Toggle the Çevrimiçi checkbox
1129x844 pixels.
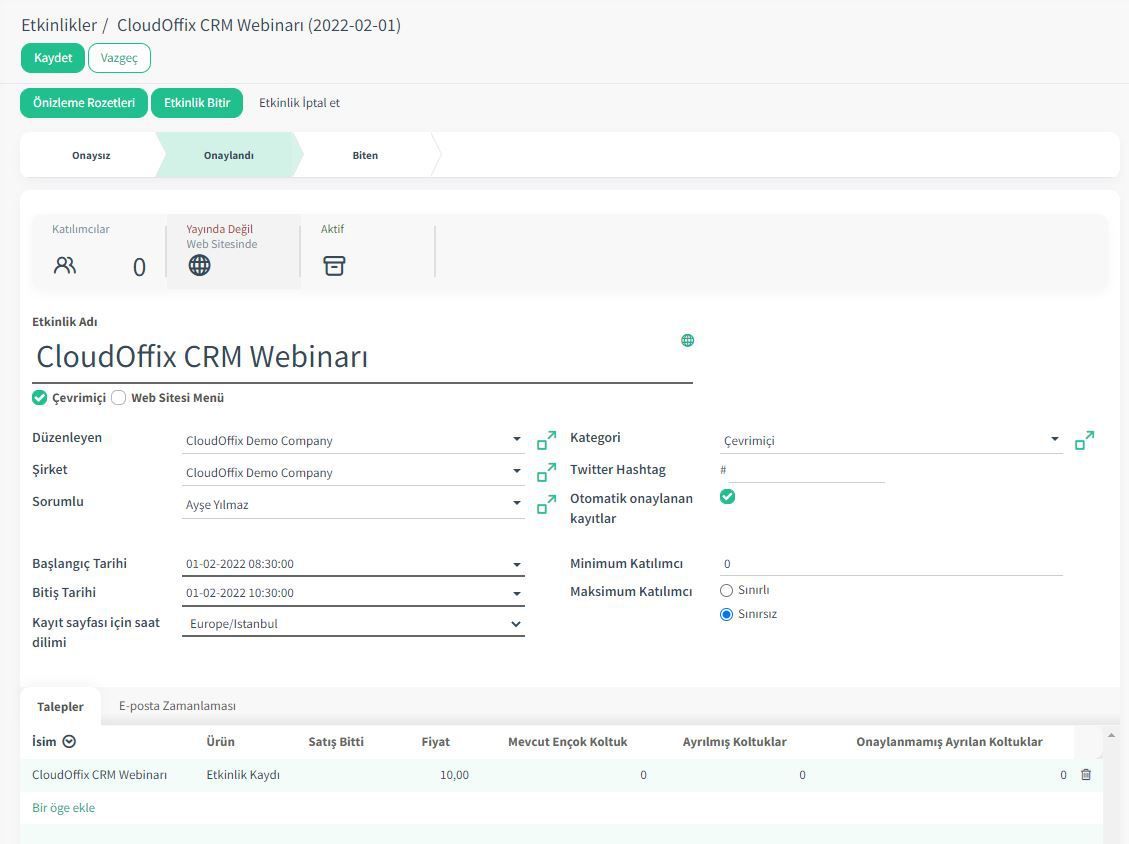click(40, 398)
